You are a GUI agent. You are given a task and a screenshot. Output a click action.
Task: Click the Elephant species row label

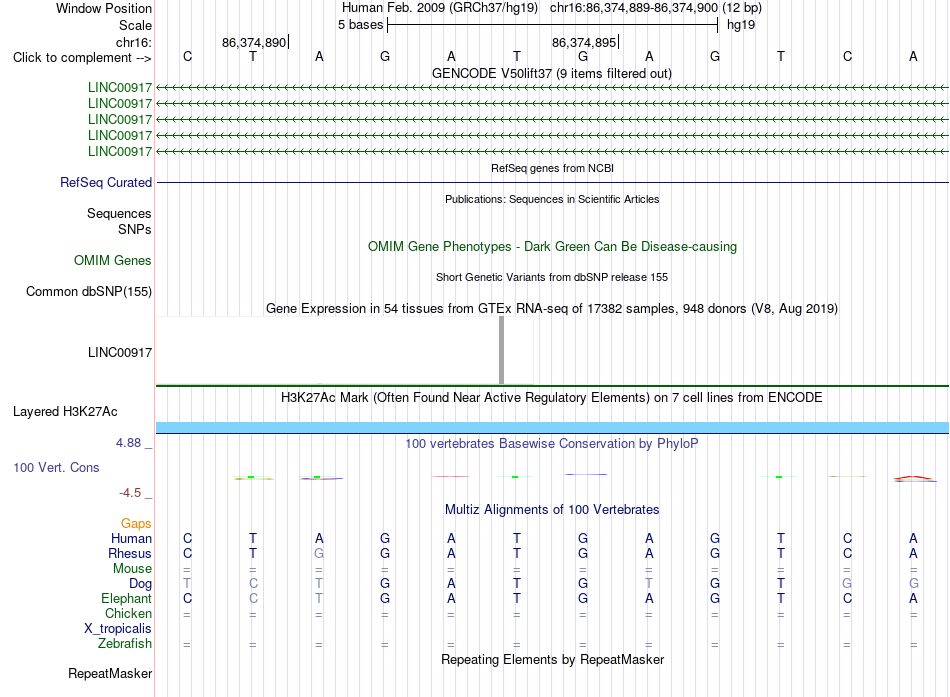(x=127, y=598)
